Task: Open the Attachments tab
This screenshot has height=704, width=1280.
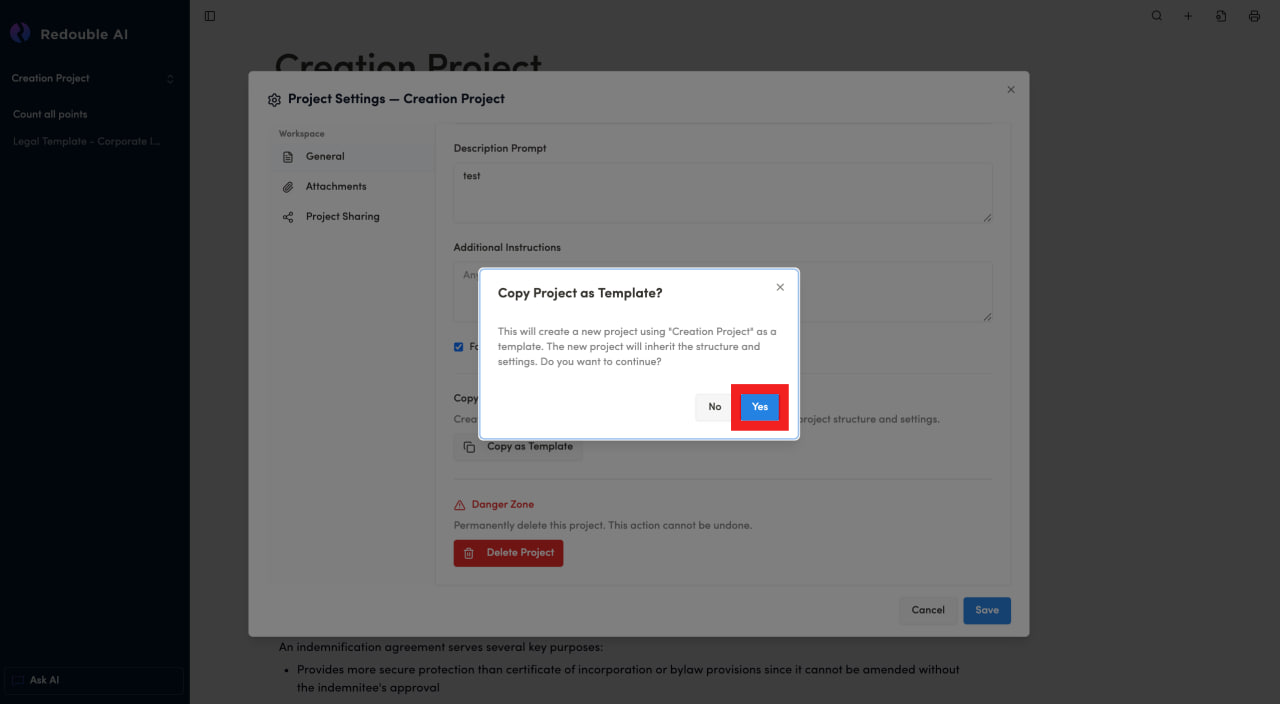Action: coord(335,187)
